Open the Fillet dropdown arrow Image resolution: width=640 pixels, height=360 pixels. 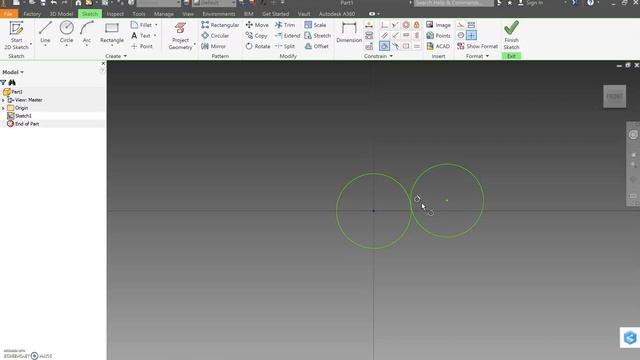pos(156,25)
